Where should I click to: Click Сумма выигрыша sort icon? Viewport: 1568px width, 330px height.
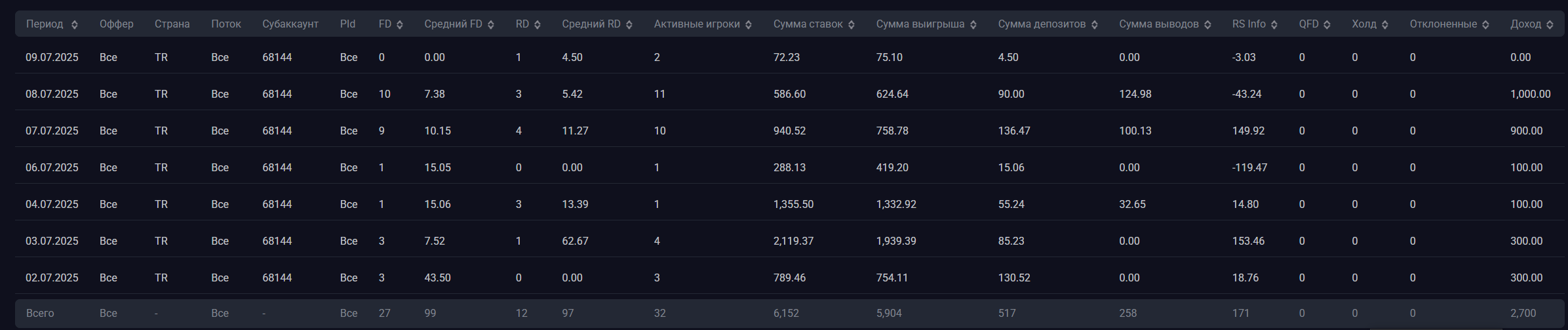pyautogui.click(x=973, y=24)
